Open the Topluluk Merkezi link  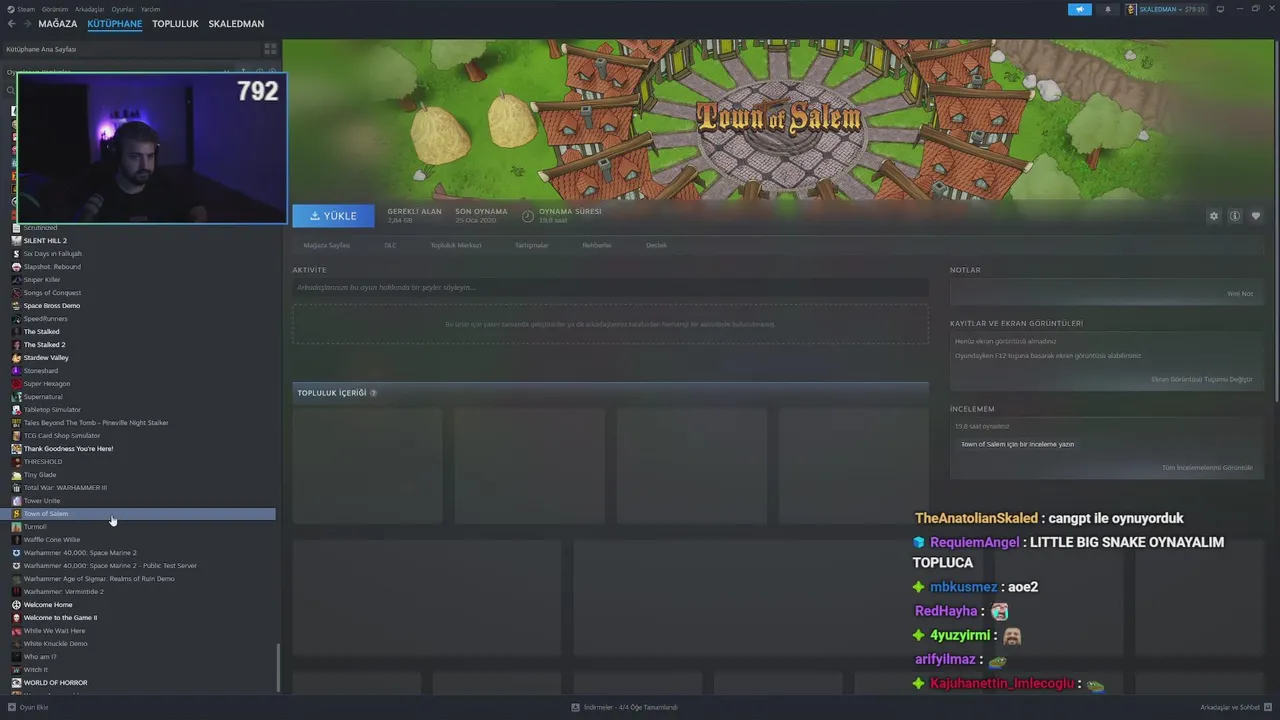455,245
